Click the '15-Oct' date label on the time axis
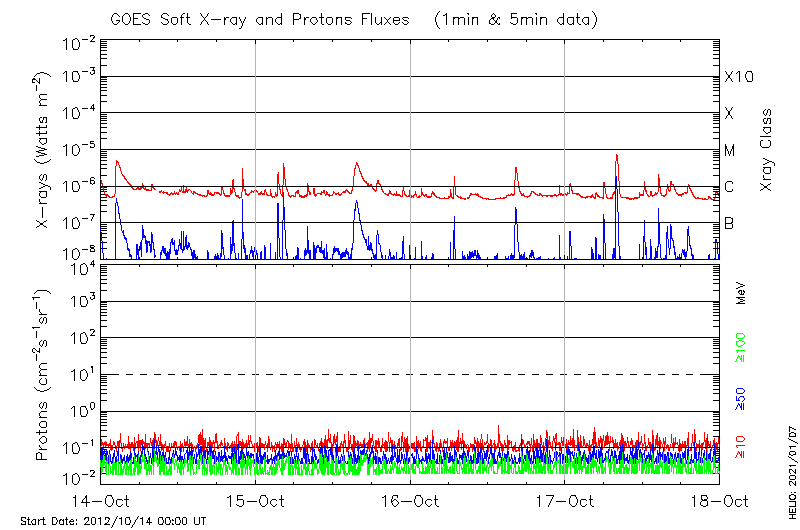The width and height of the screenshot is (800, 530). [256, 500]
